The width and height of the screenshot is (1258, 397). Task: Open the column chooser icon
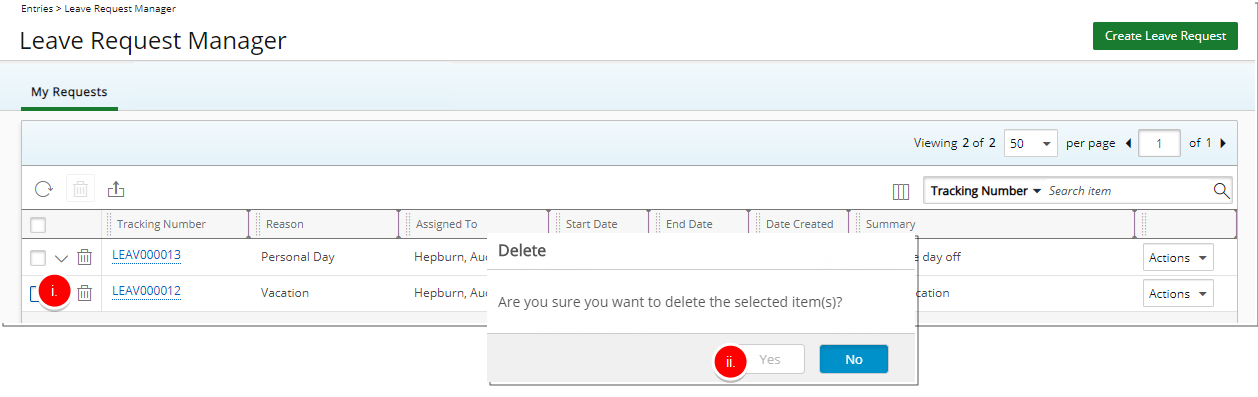coord(900,191)
